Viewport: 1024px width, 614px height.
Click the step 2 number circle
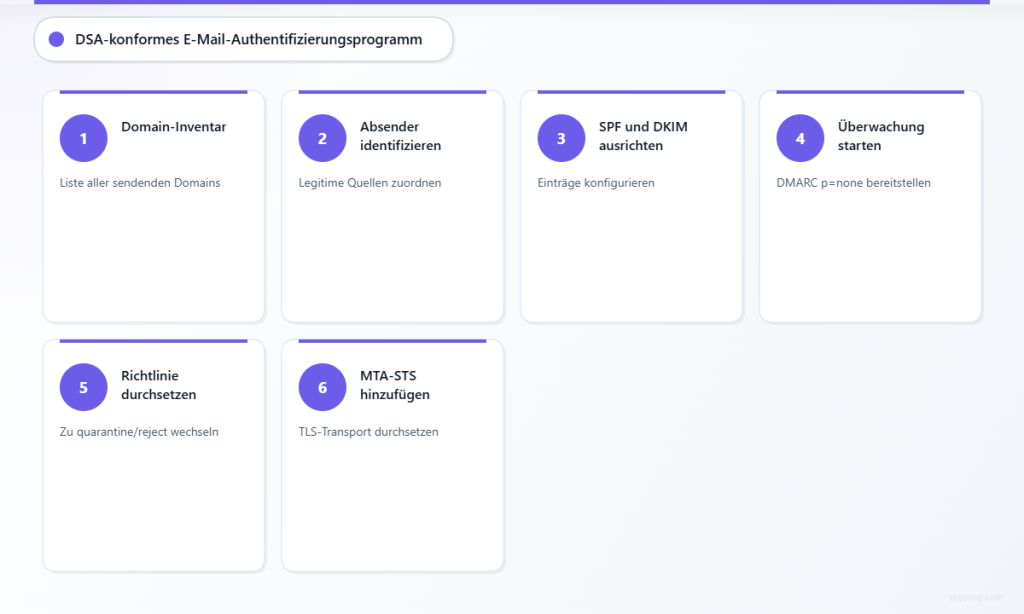323,138
